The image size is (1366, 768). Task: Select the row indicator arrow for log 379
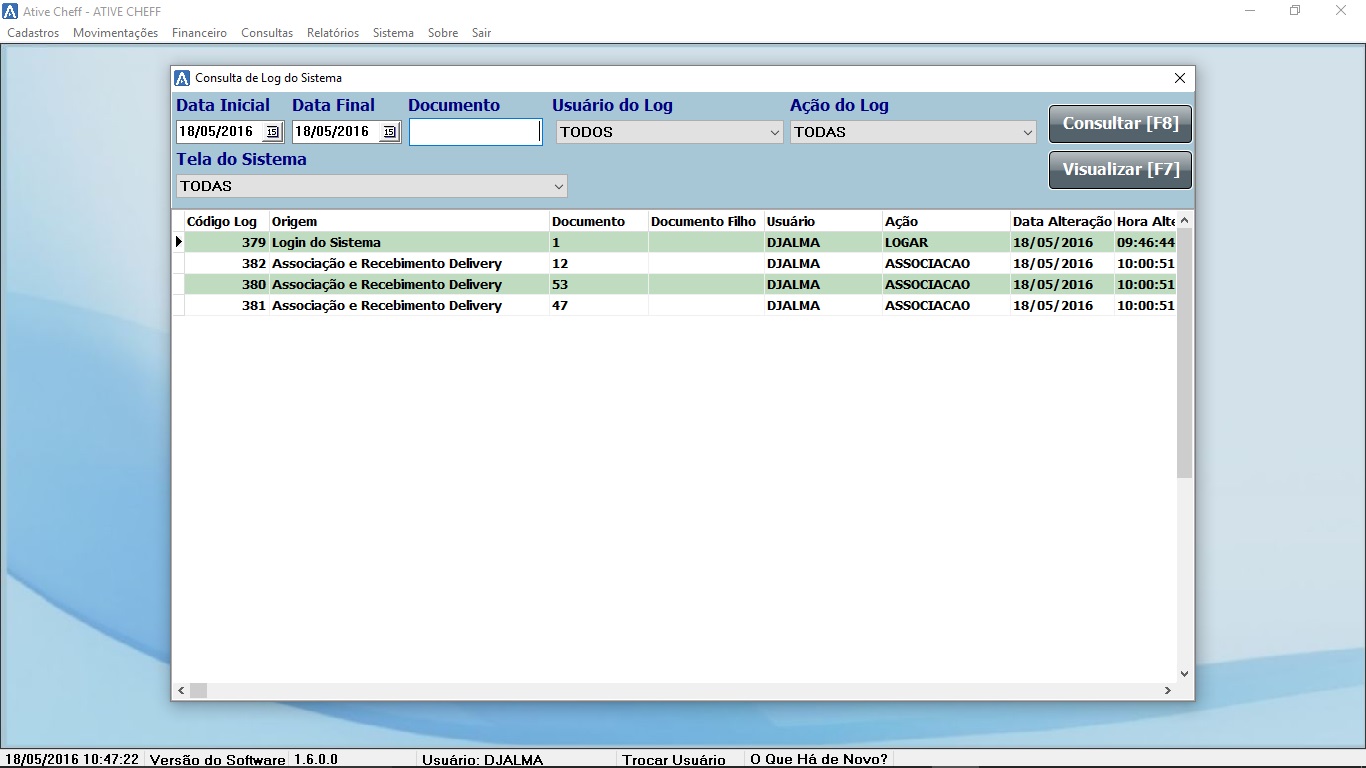pos(179,242)
